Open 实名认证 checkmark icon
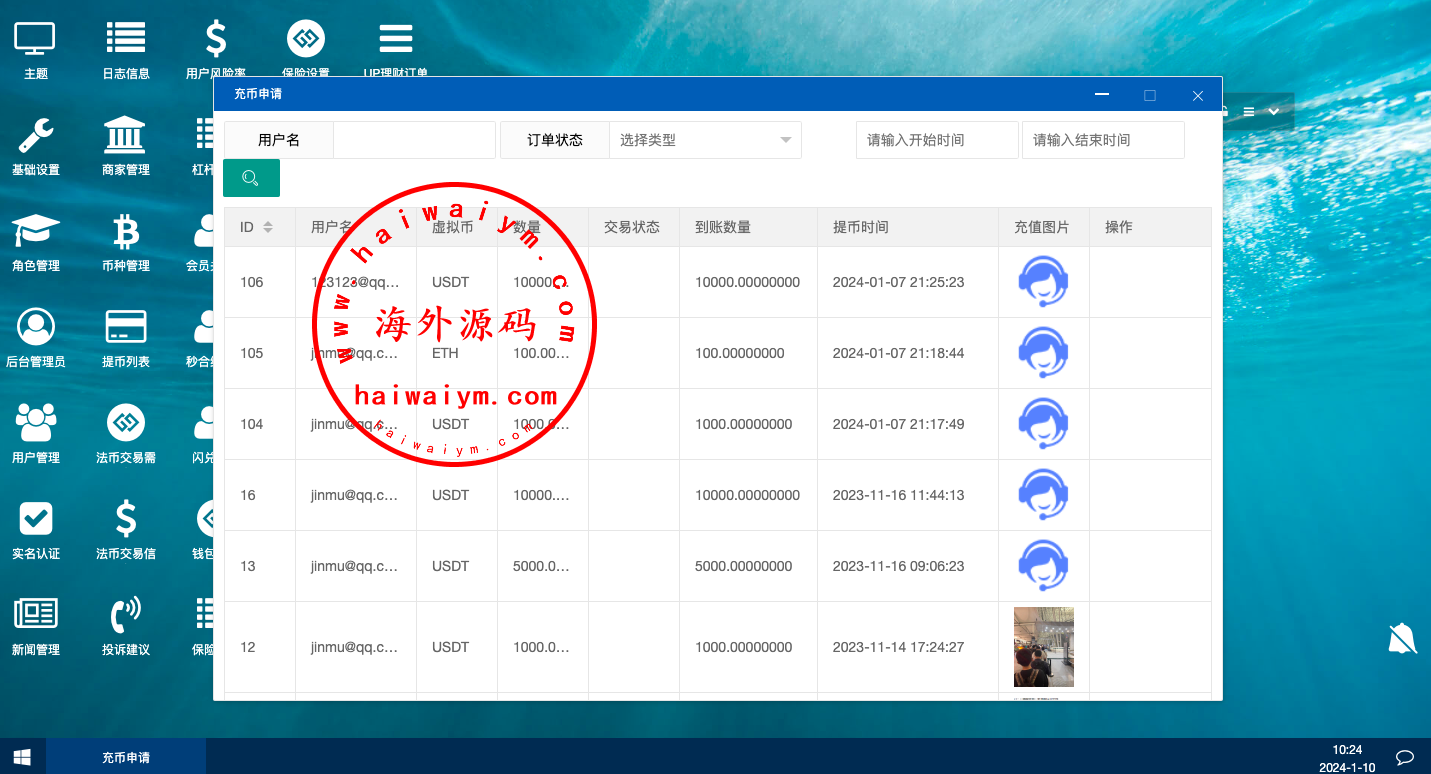 tap(35, 520)
